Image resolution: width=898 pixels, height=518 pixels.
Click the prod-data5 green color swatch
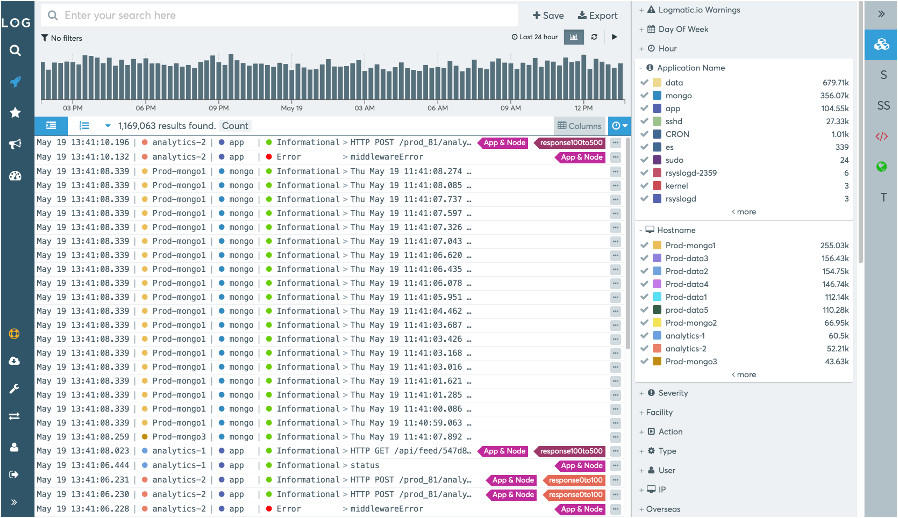657,310
